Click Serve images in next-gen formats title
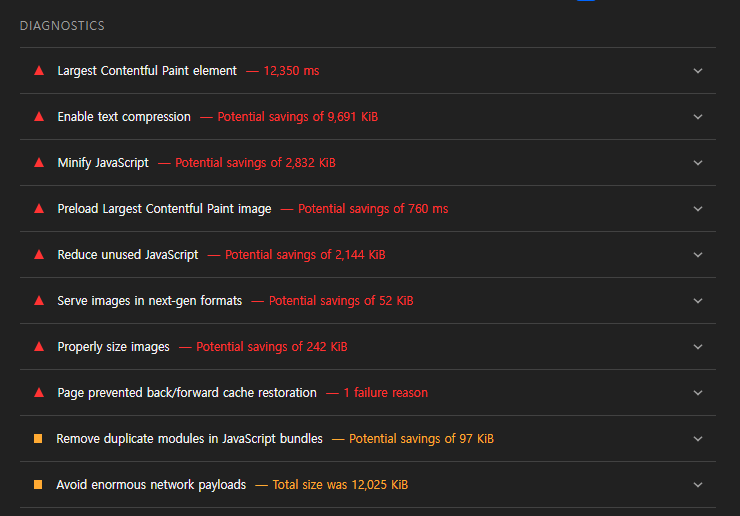This screenshot has height=516, width=740. coord(150,301)
